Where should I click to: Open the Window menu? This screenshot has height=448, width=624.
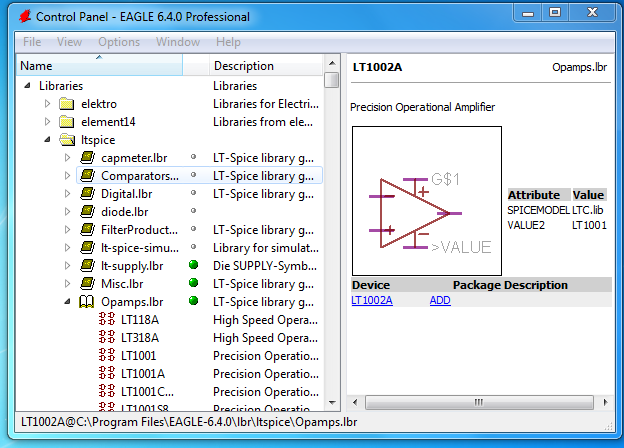pyautogui.click(x=178, y=42)
